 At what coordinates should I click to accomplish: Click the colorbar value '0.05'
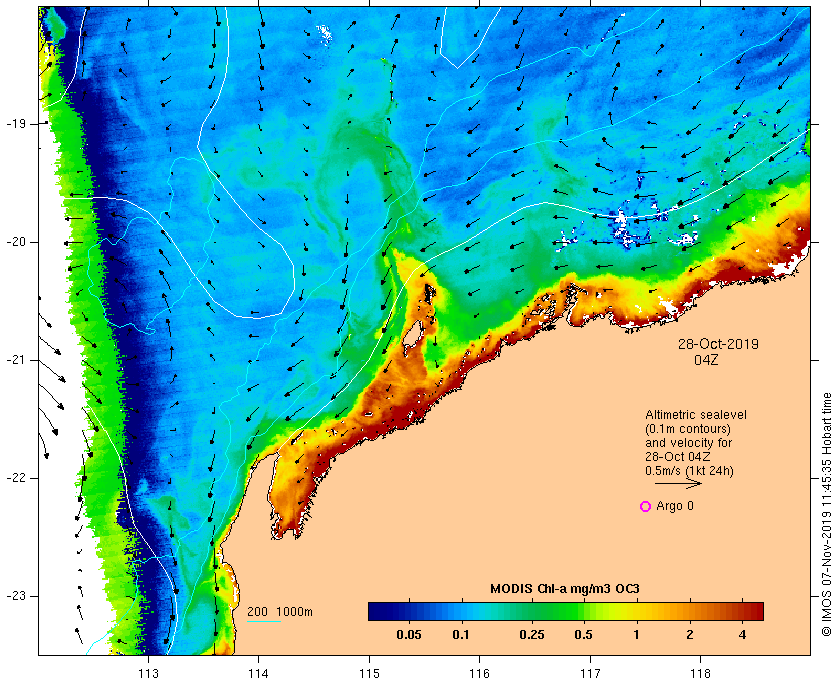click(x=409, y=635)
